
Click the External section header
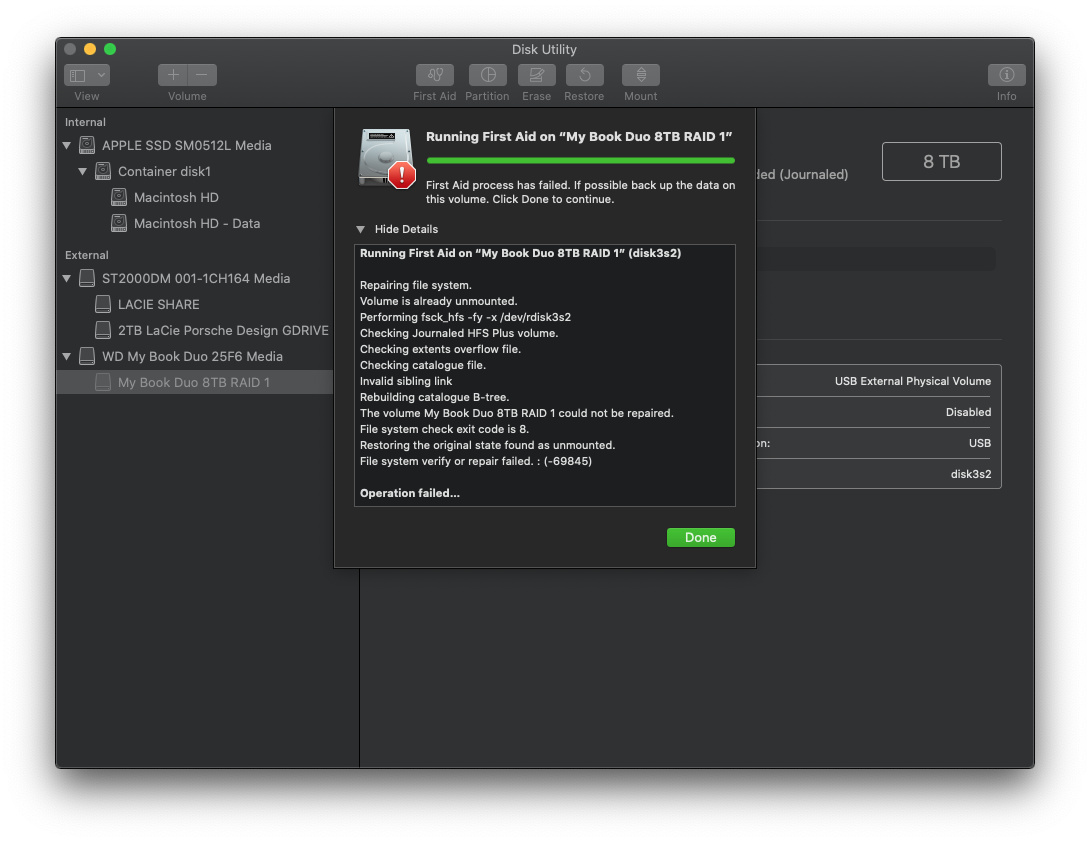pyautogui.click(x=86, y=255)
